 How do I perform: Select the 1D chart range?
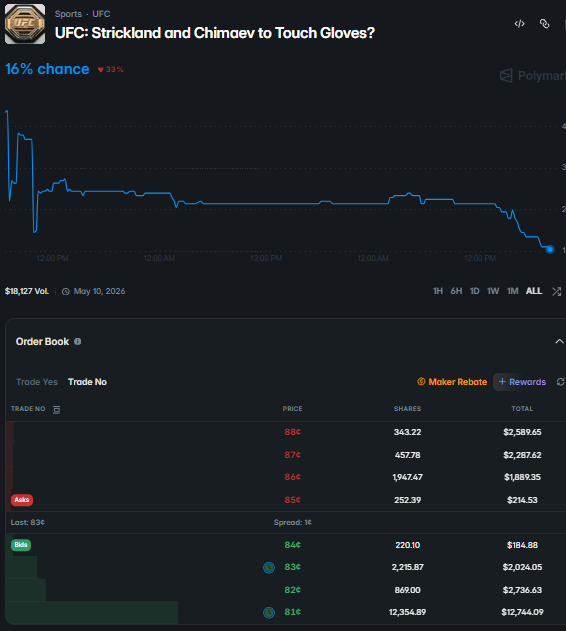click(x=475, y=291)
